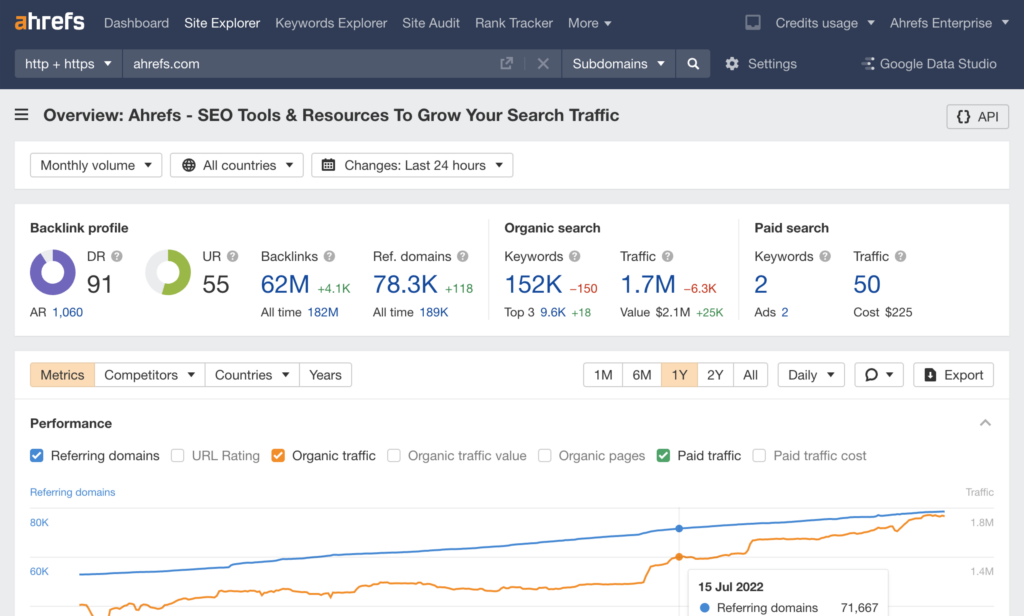
Task: Click the UR donut chart
Action: pos(168,272)
